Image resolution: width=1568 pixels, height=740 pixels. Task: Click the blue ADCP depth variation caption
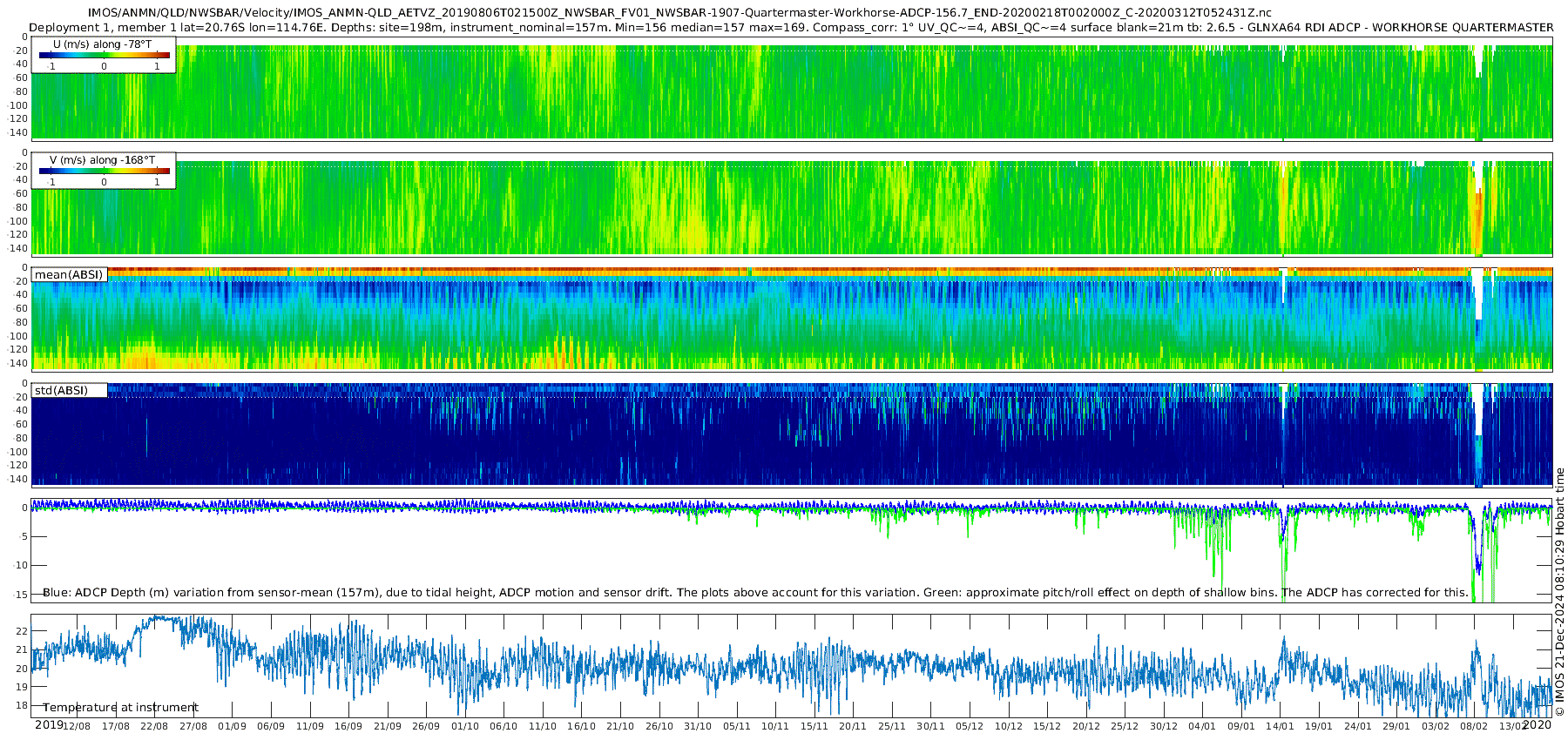[755, 593]
